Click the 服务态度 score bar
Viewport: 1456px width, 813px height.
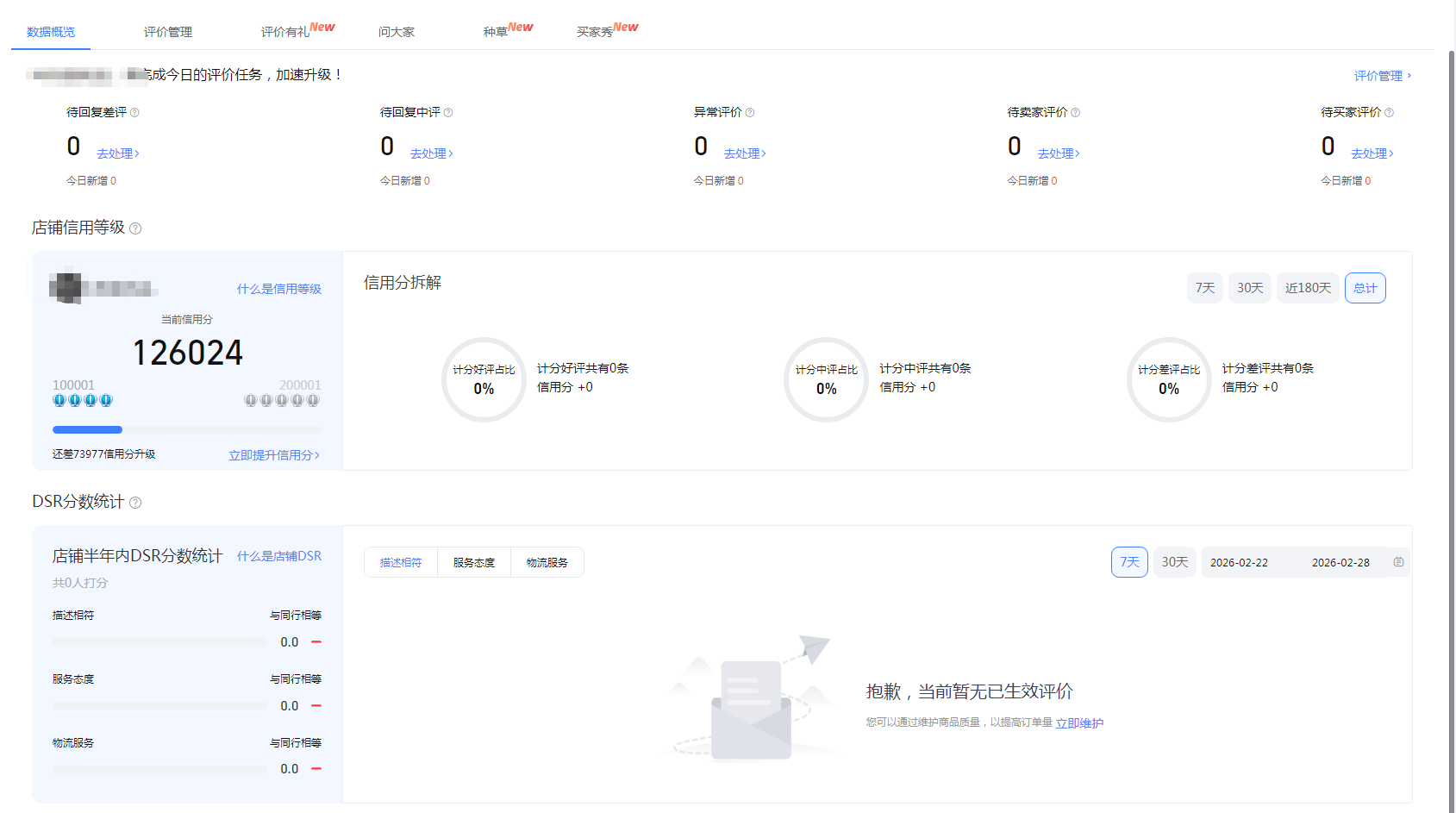click(159, 706)
